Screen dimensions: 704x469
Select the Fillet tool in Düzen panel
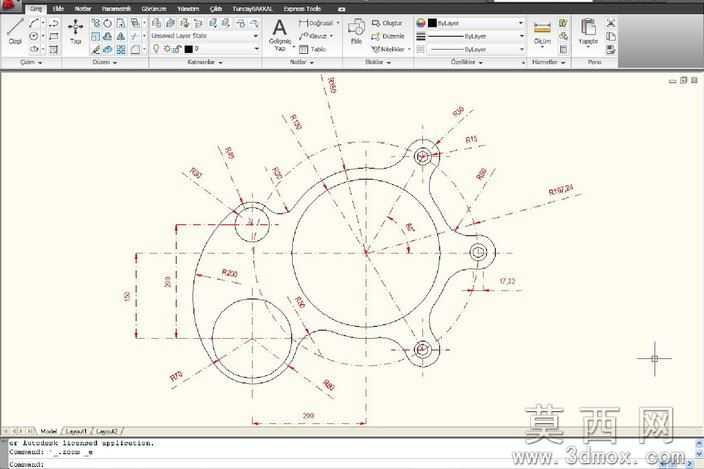tap(135, 49)
